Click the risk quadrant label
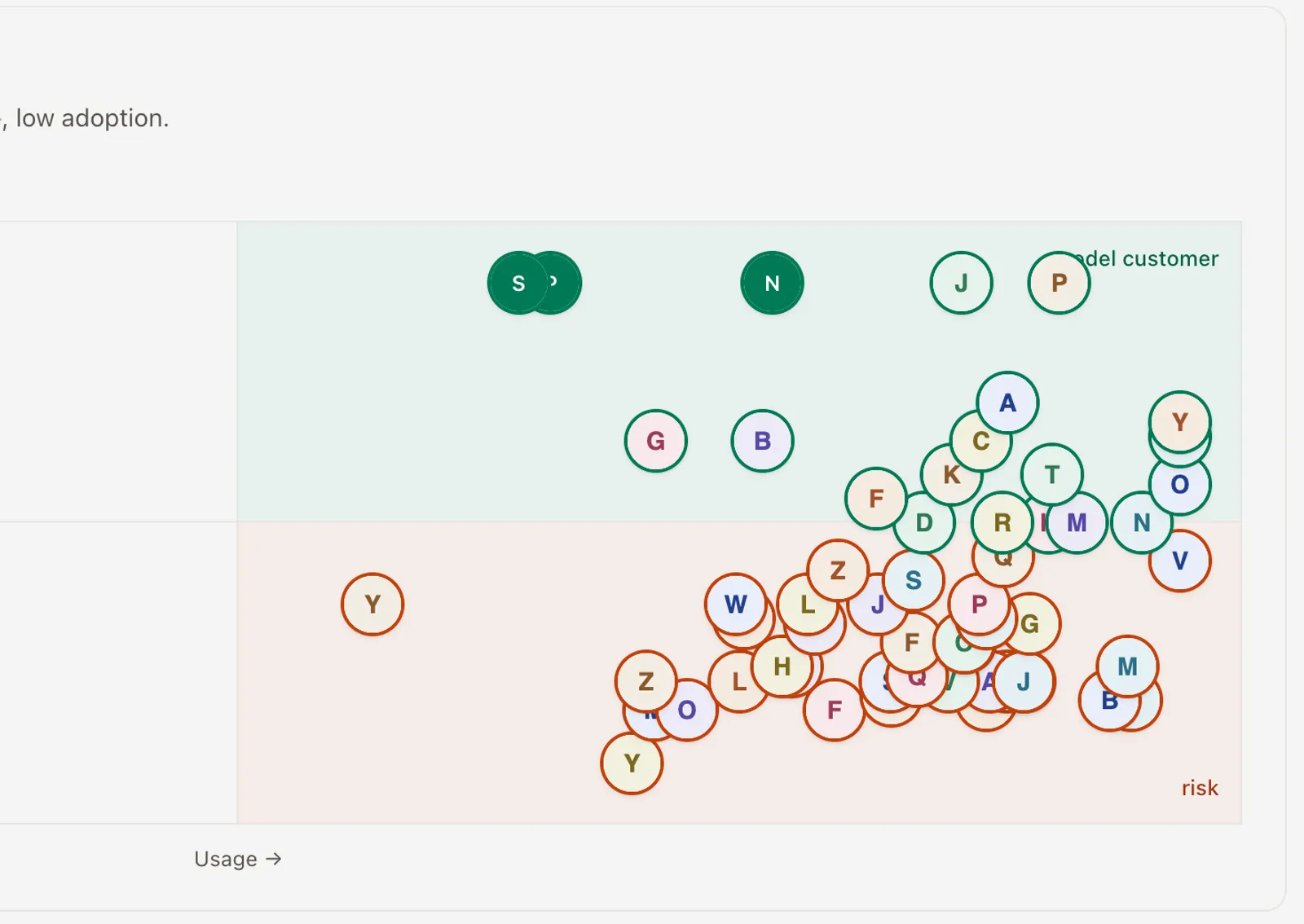The image size is (1304, 924). pyautogui.click(x=1200, y=788)
